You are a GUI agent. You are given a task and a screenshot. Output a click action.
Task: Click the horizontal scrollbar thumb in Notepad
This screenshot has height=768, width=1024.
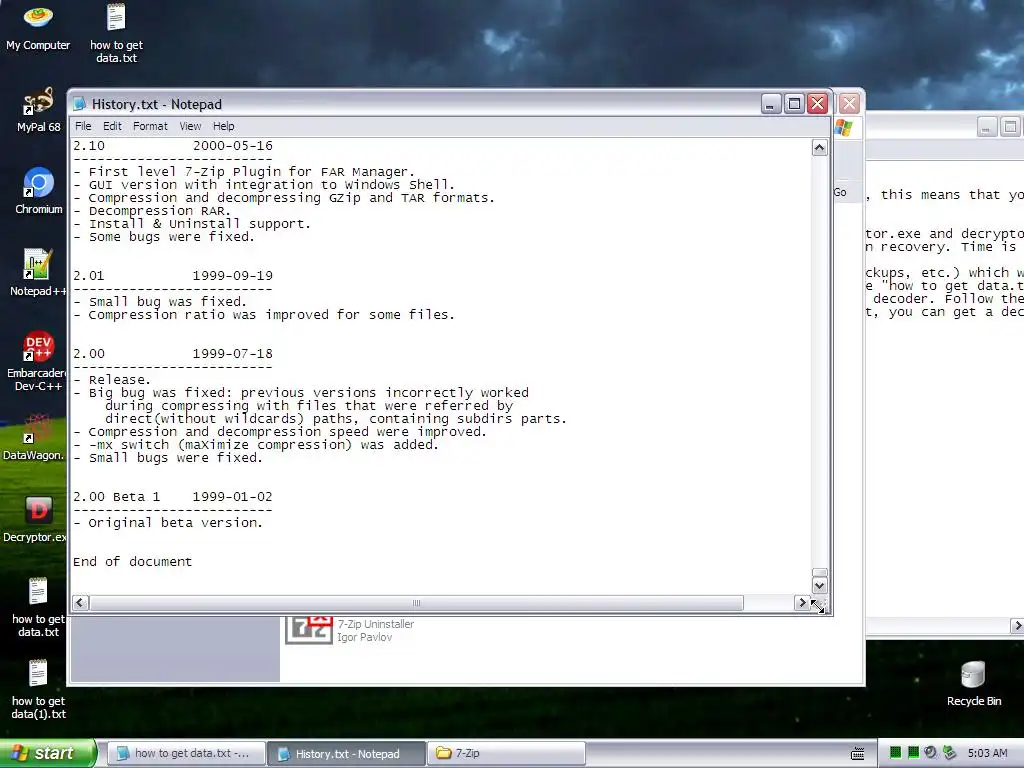pyautogui.click(x=416, y=603)
